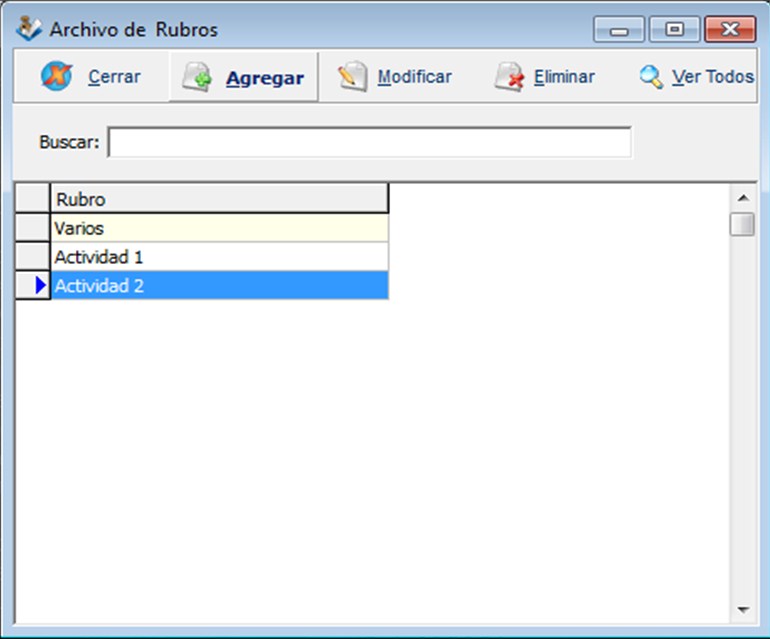
Task: Click the row selector beside Actividad 2
Action: [x=33, y=286]
